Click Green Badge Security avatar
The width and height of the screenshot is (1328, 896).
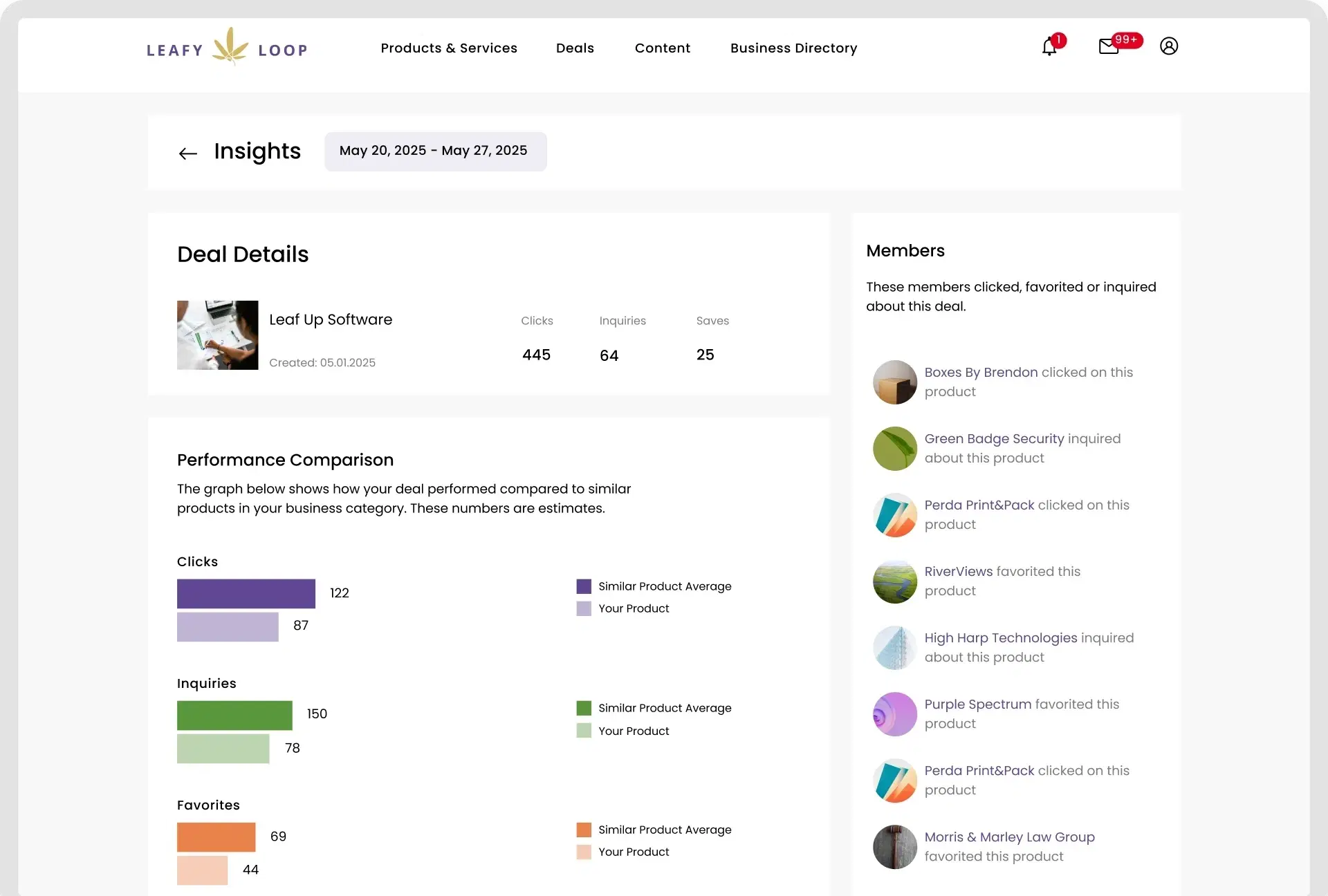click(895, 449)
